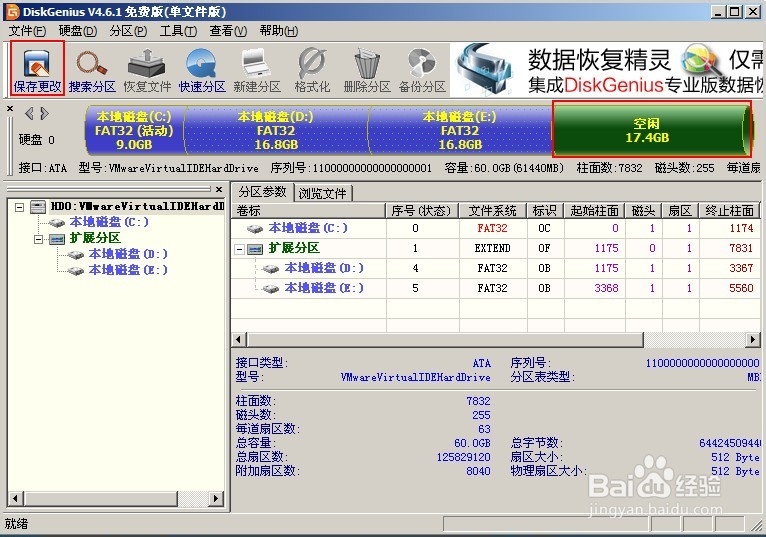Click E: drive icon in partition table
The image size is (766, 537).
(271, 289)
